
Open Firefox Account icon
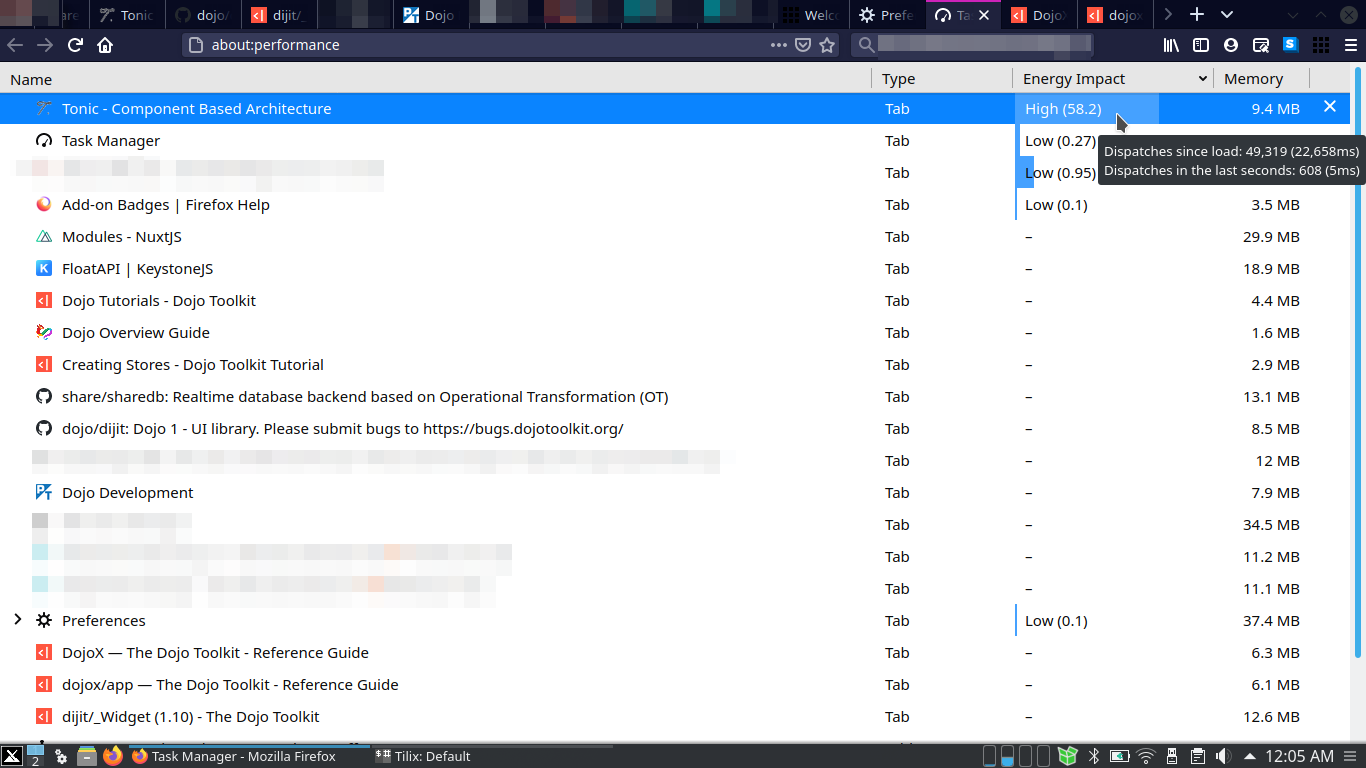point(1231,45)
